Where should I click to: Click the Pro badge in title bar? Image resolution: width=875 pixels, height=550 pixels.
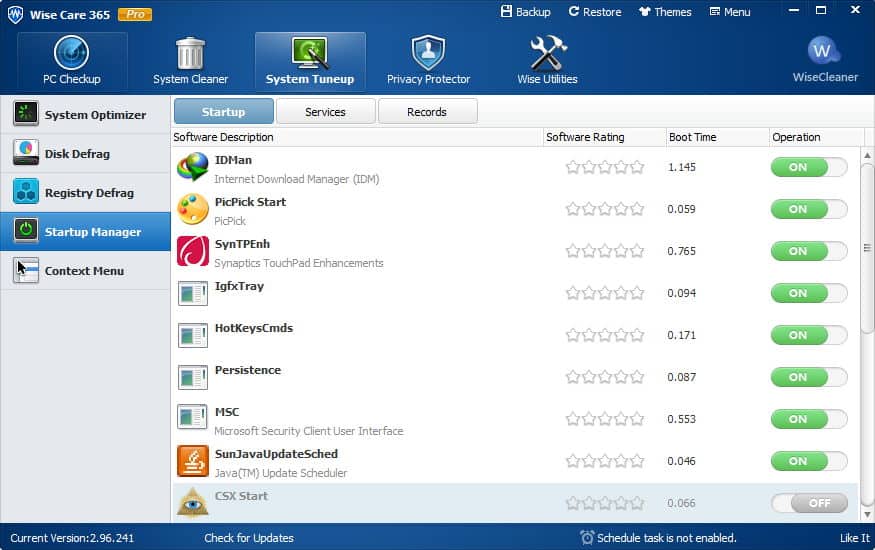pos(135,15)
